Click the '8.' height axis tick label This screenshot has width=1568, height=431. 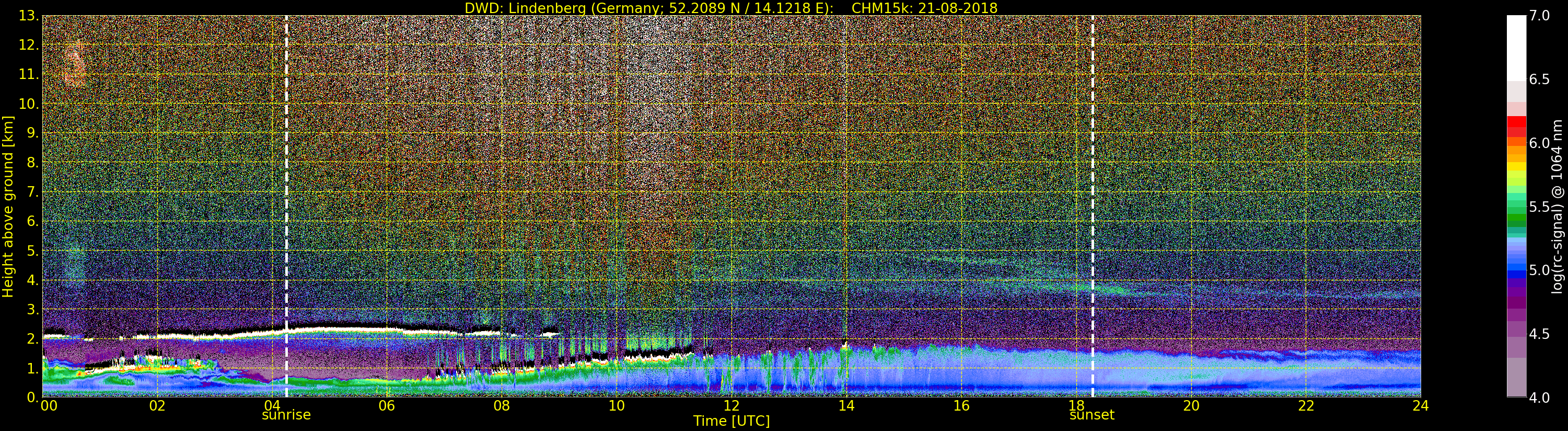pos(33,163)
